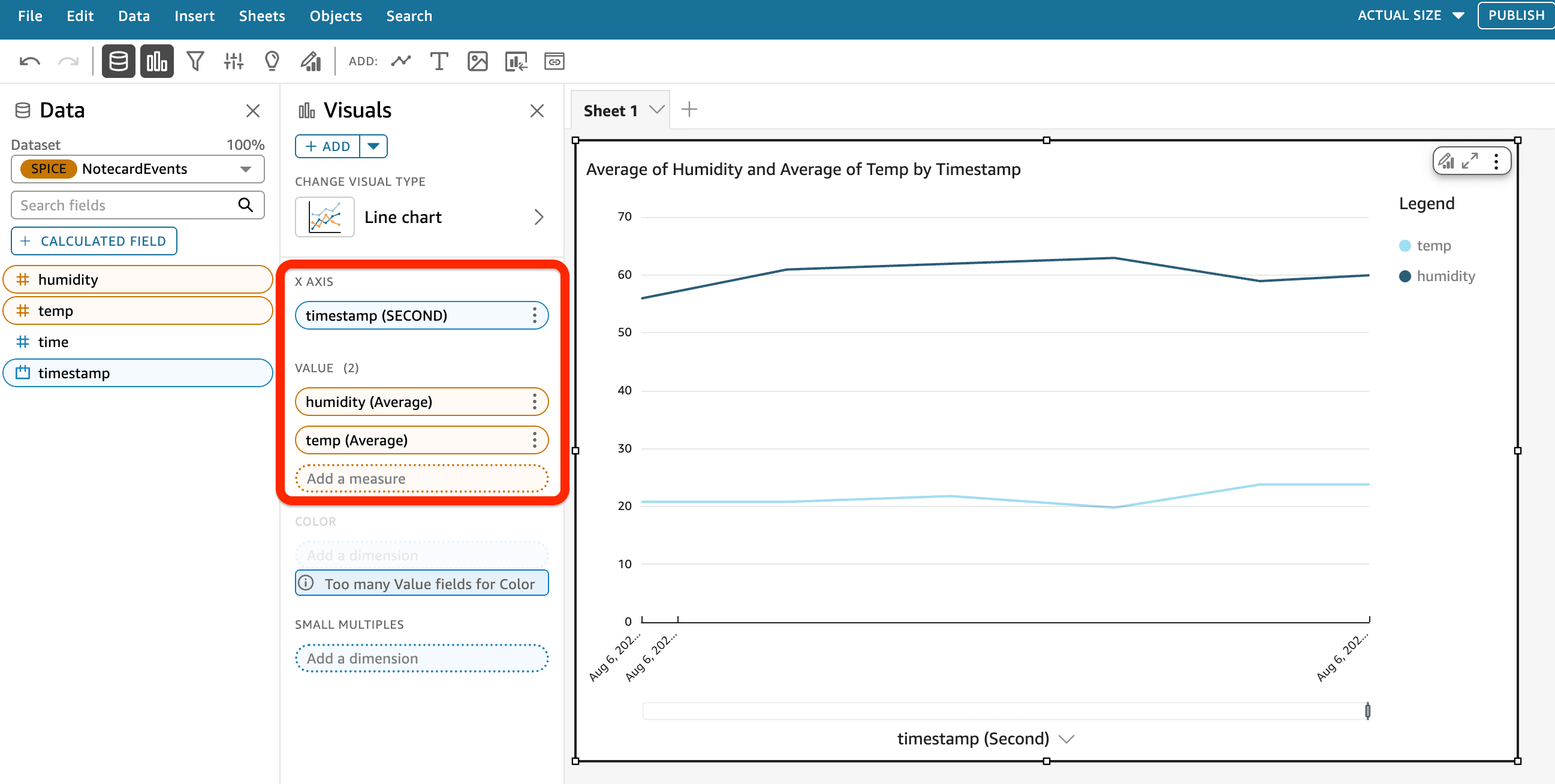Open the Search menu

(x=409, y=16)
